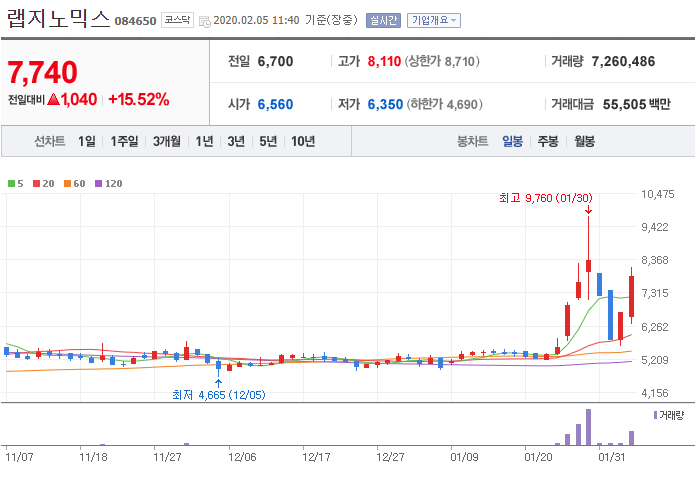Click the +15.52% change rate

click(139, 99)
